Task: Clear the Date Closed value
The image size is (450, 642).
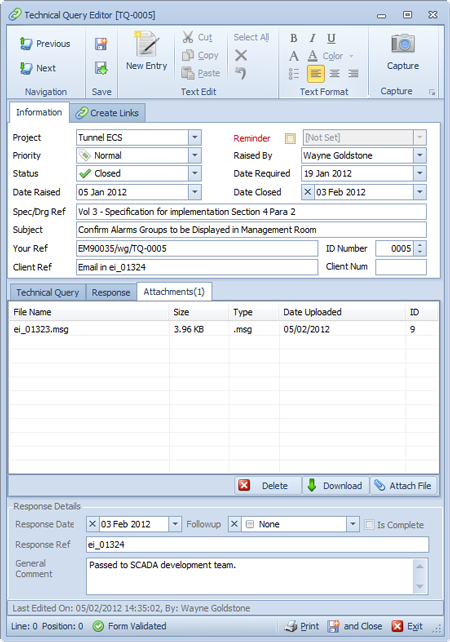Action: (308, 192)
